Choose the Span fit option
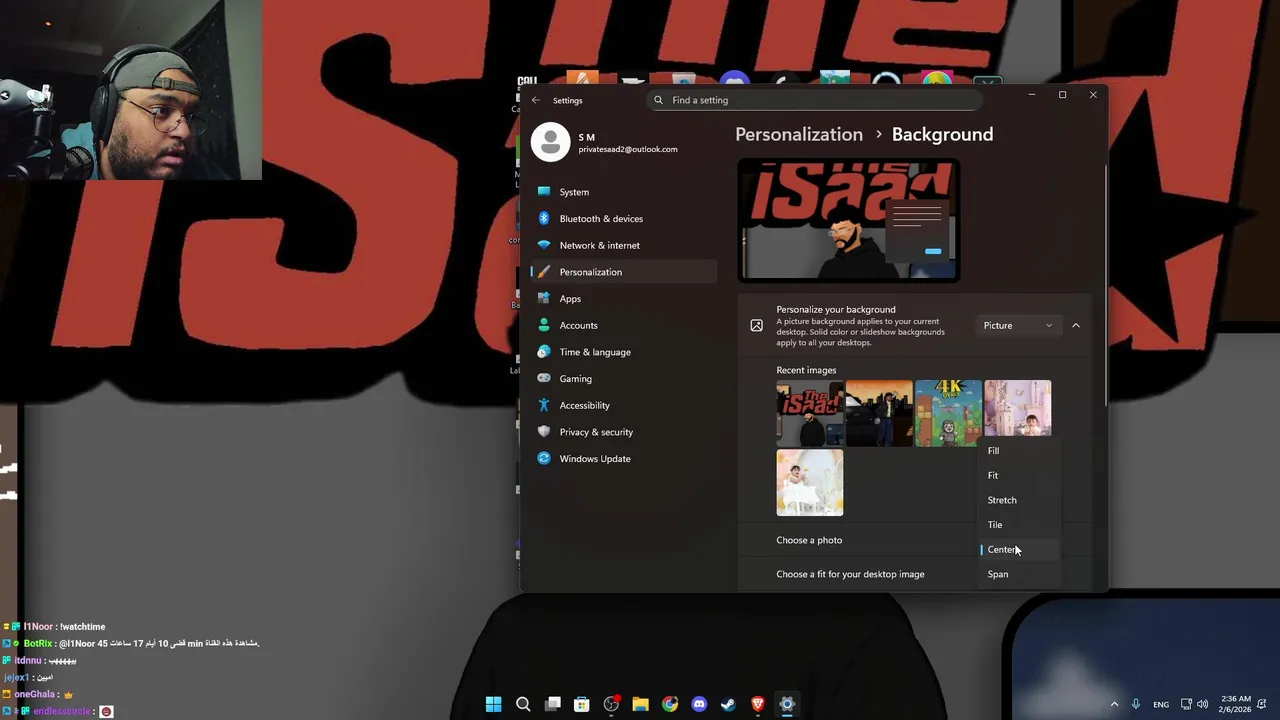Image resolution: width=1280 pixels, height=720 pixels. (x=1018, y=574)
